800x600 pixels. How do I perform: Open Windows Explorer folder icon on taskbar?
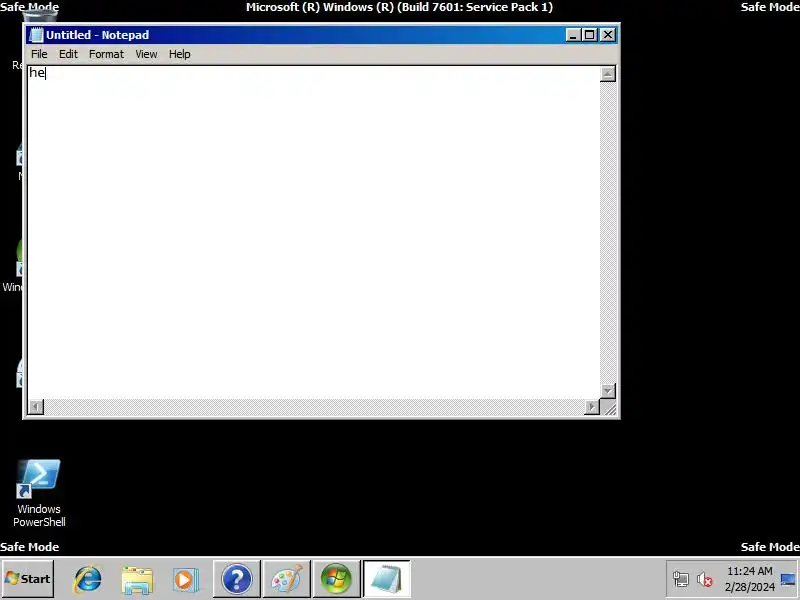coord(137,580)
